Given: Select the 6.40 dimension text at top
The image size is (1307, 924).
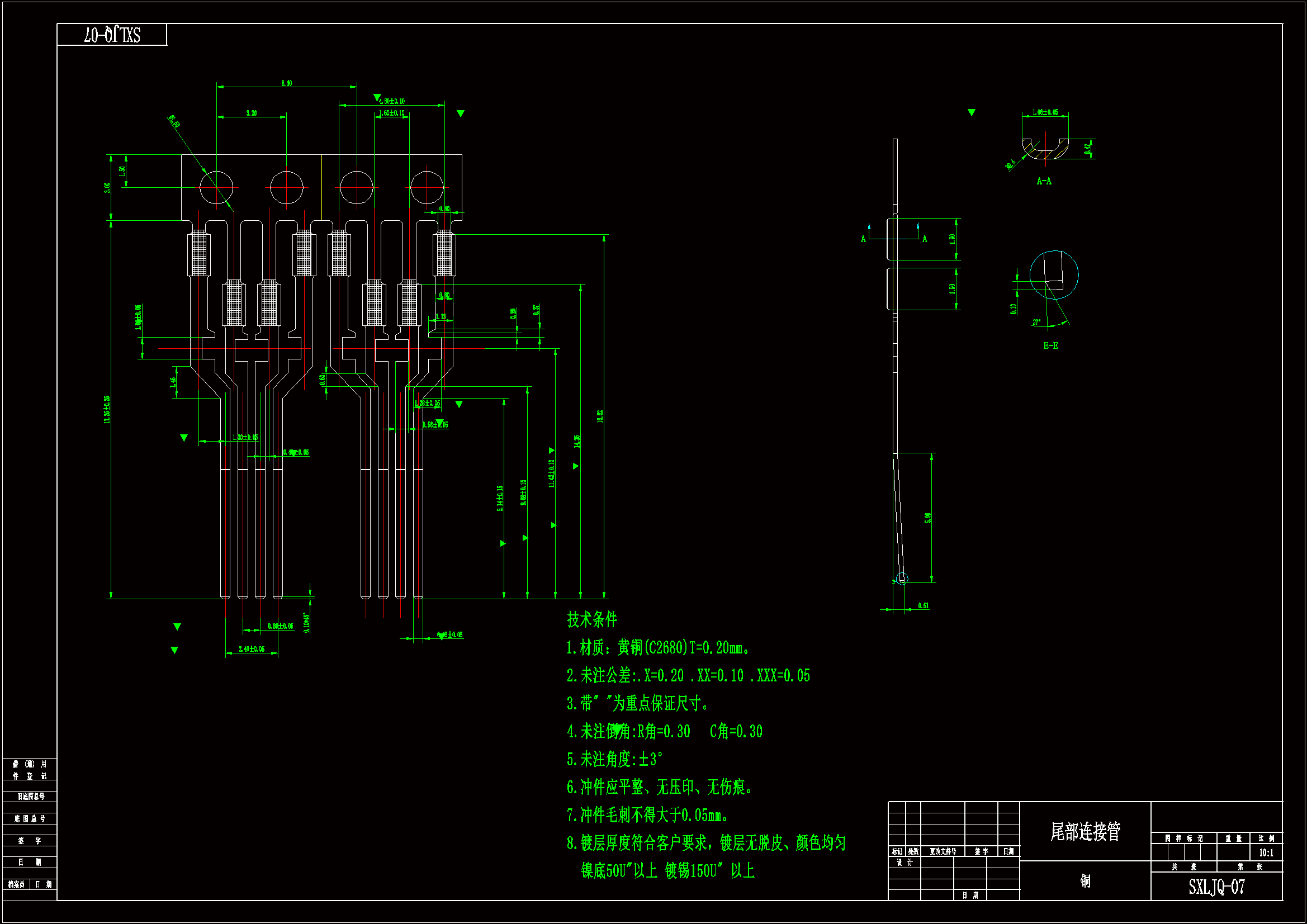Looking at the screenshot, I should 286,83.
